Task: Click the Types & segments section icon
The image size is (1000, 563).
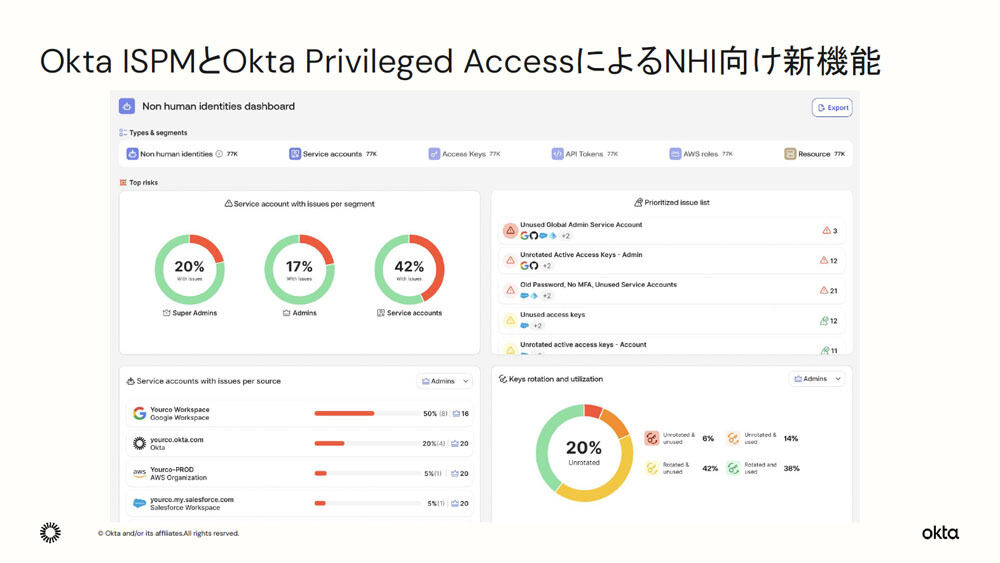Action: click(x=123, y=133)
